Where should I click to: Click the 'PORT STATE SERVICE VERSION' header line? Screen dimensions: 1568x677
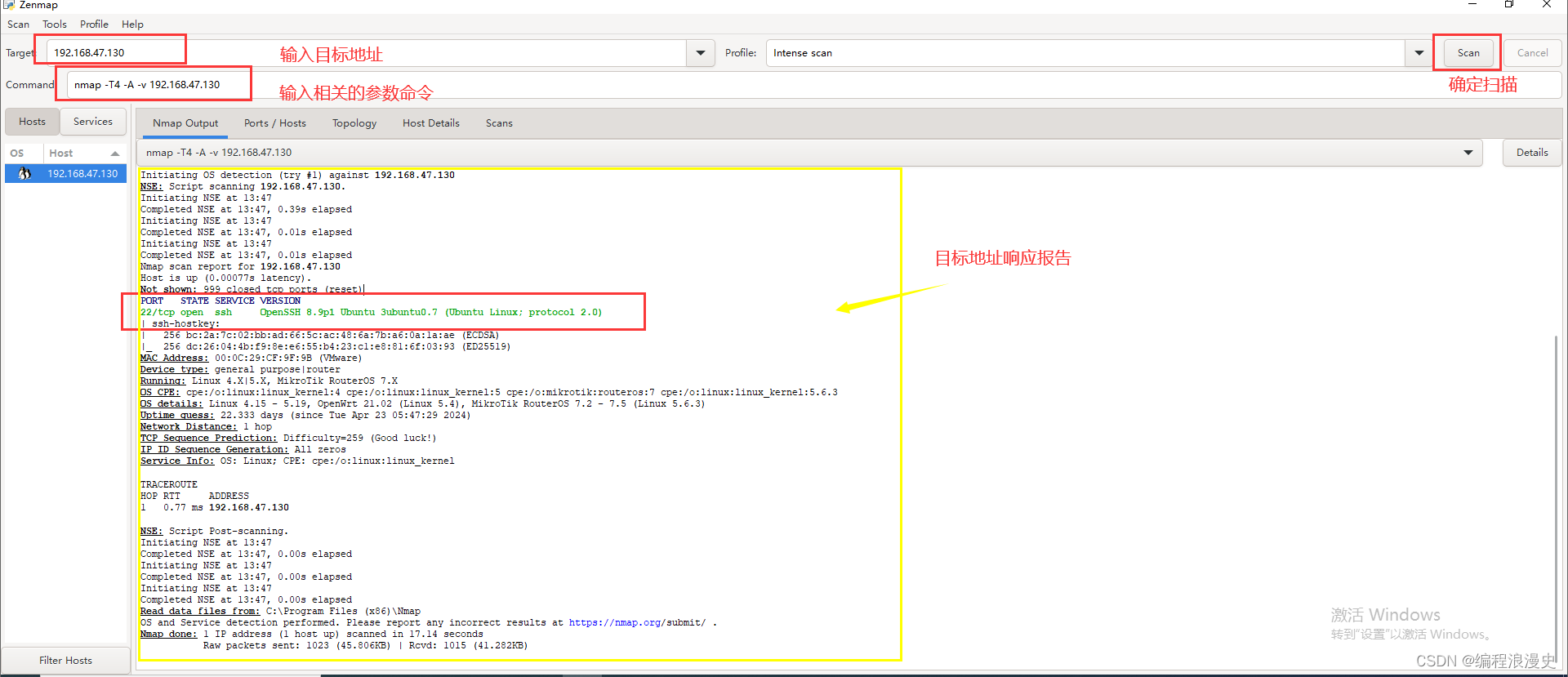click(220, 301)
